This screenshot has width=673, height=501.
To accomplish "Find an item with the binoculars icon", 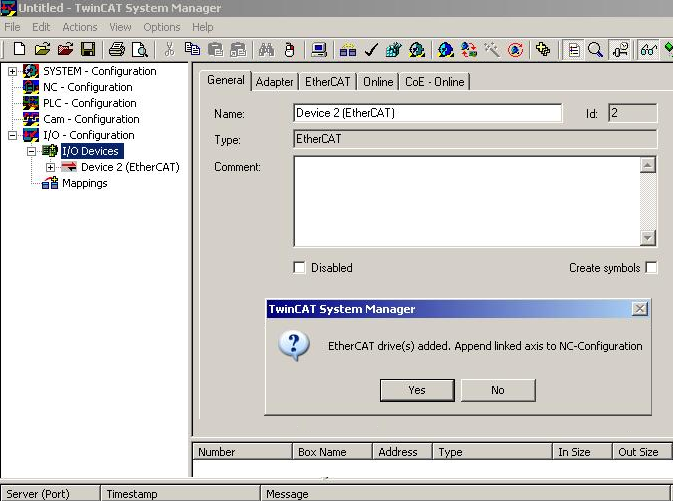I will (x=267, y=50).
